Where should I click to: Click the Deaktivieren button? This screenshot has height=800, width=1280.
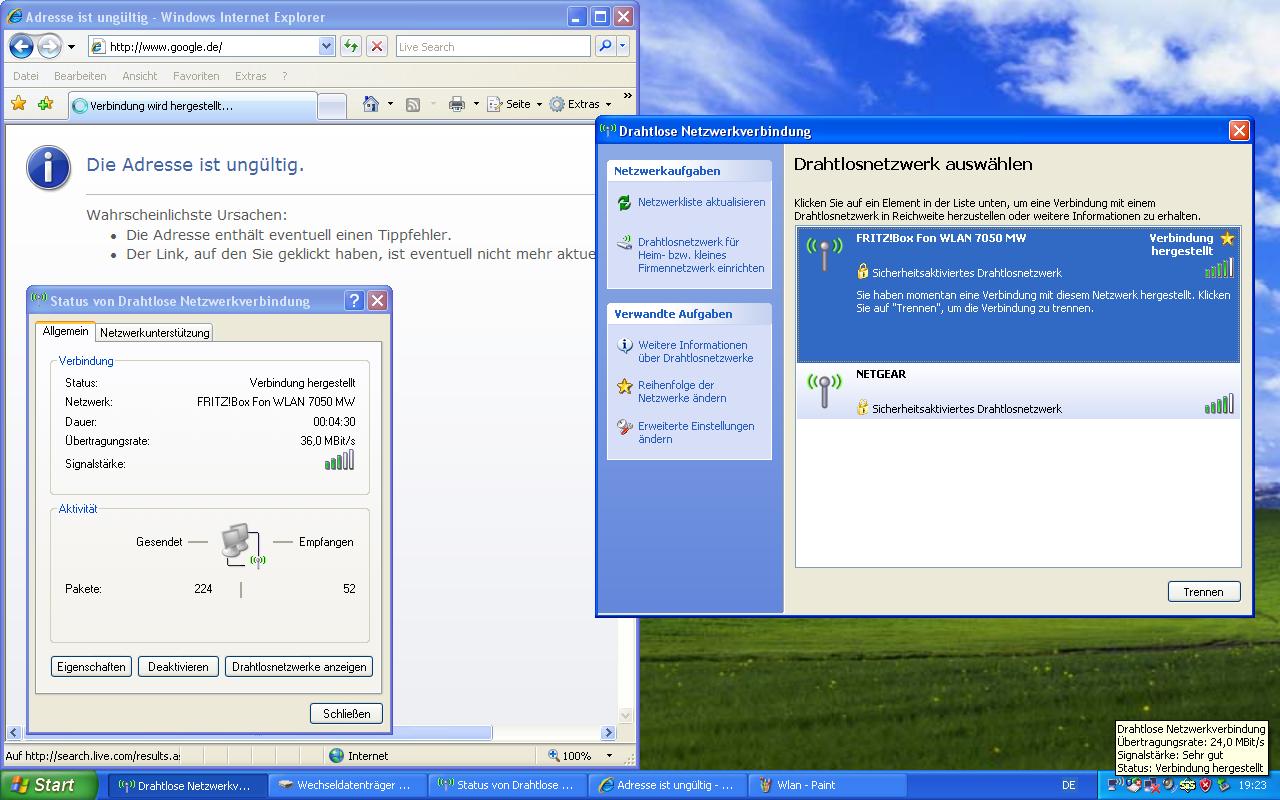point(178,666)
